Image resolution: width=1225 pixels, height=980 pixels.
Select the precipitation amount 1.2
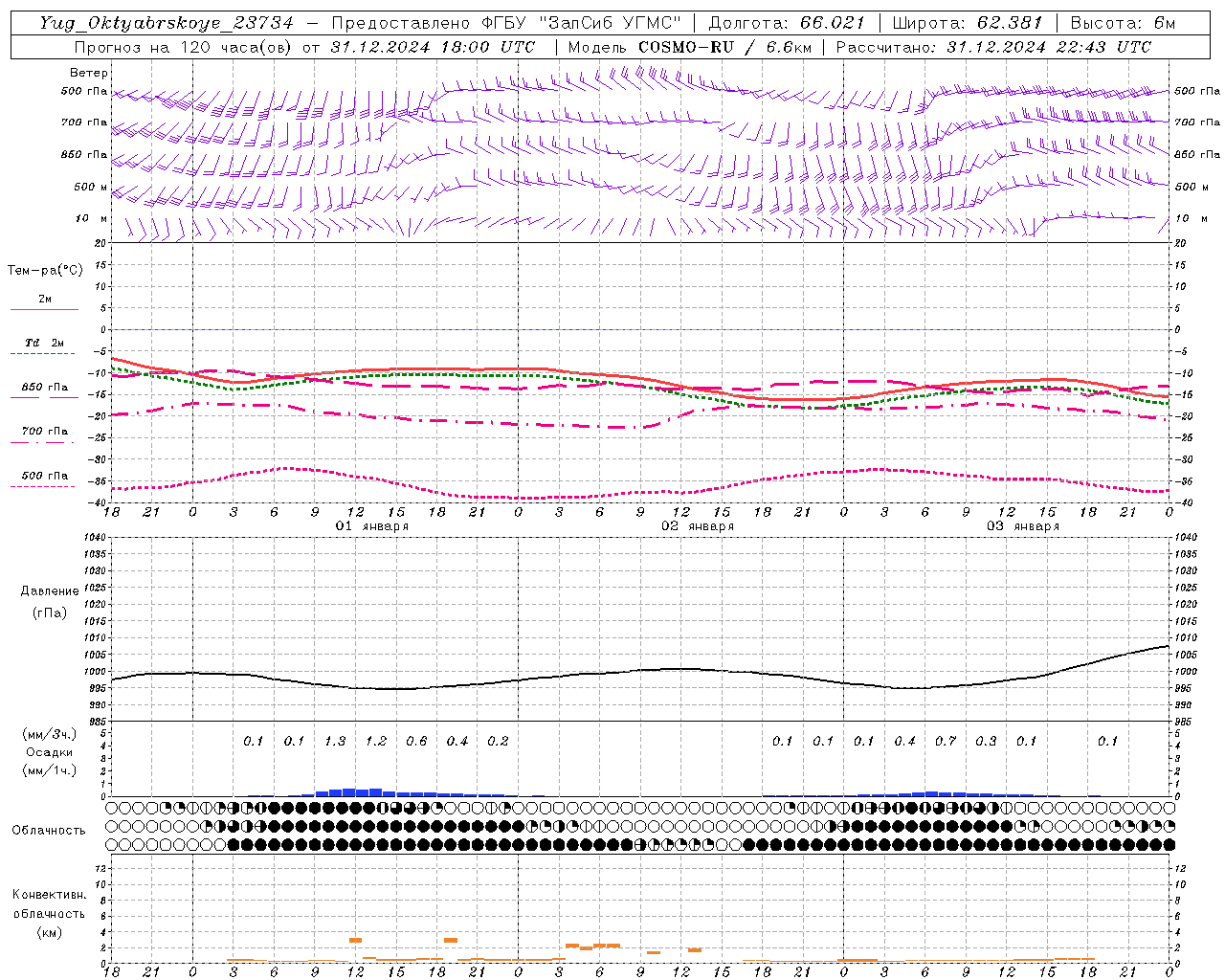click(376, 742)
